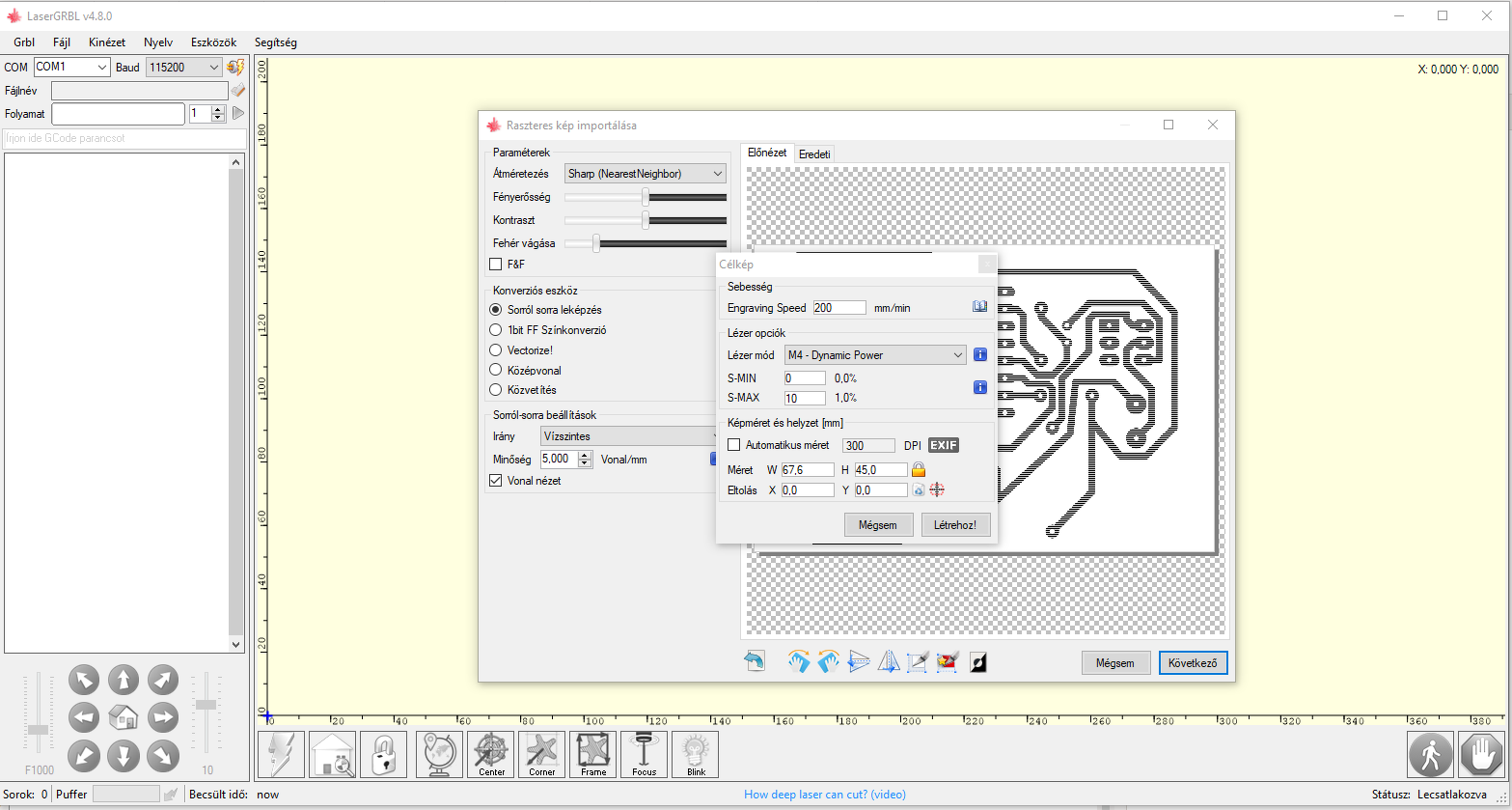The image size is (1512, 810).
Task: Click the globe set-zero position button
Action: 440,754
